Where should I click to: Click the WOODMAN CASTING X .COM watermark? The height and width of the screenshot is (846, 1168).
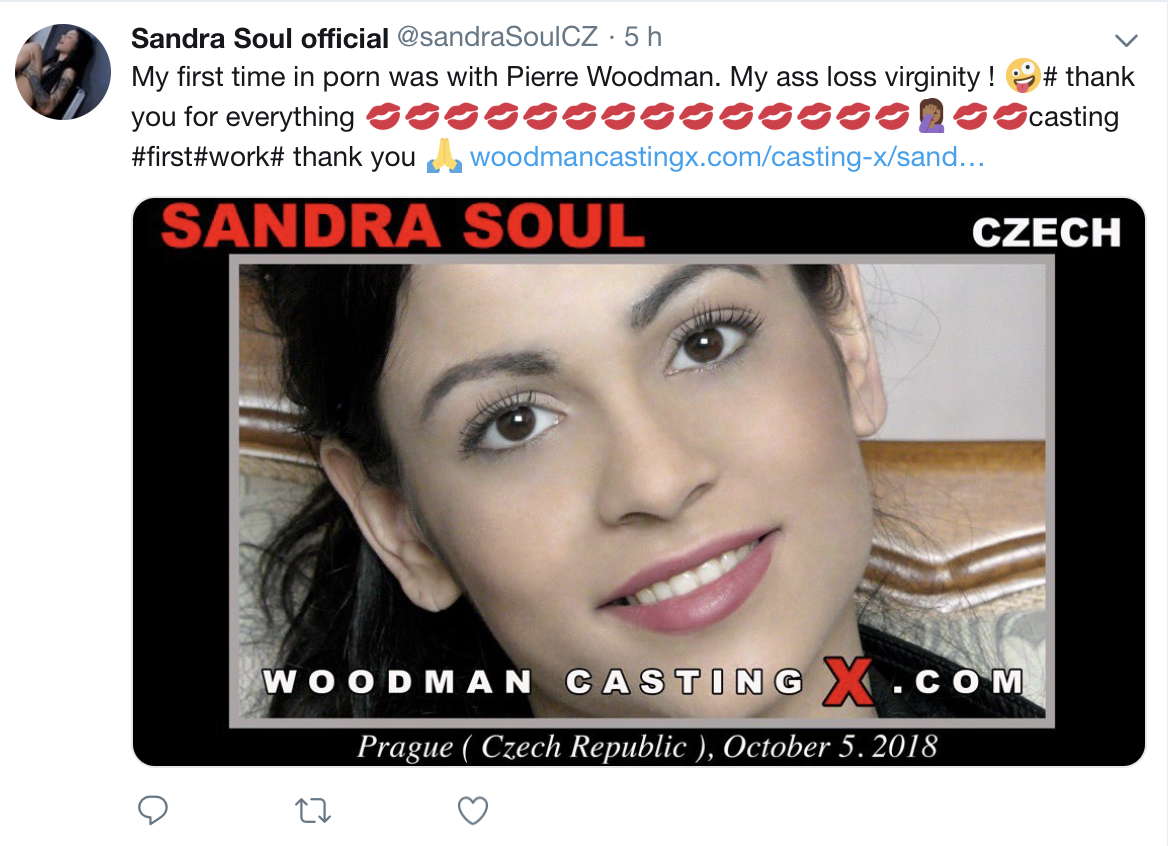(x=644, y=681)
